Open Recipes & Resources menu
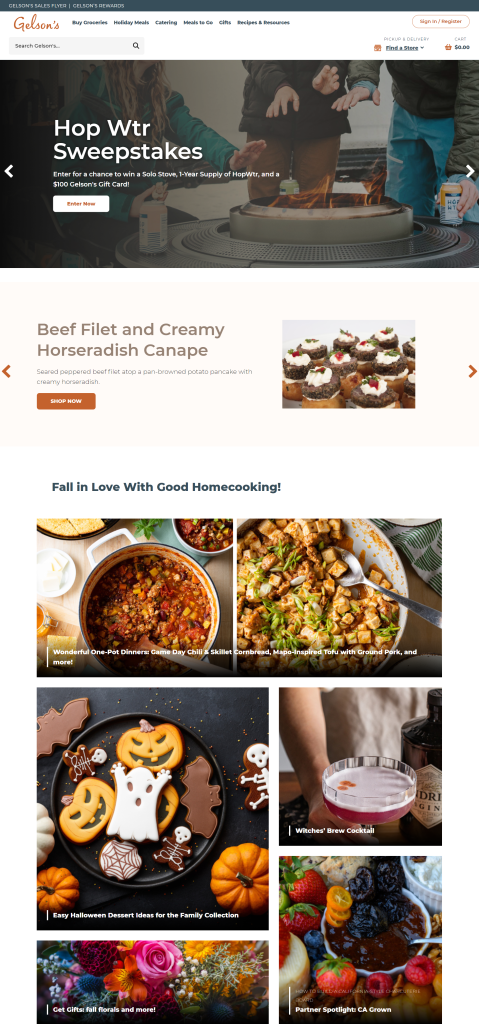The height and width of the screenshot is (1024, 479). pos(263,22)
